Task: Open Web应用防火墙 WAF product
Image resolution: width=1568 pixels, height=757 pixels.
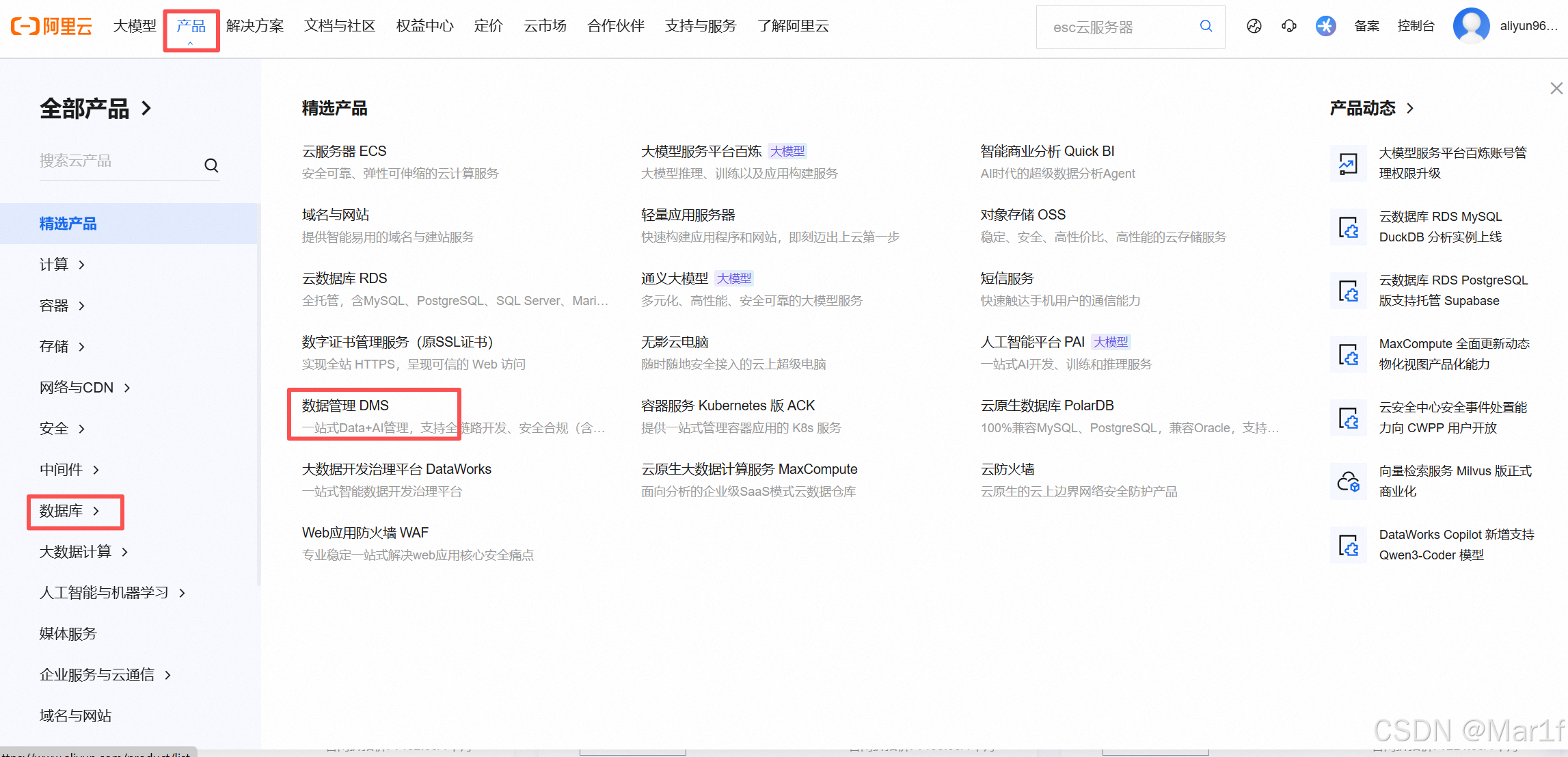Action: pyautogui.click(x=365, y=533)
